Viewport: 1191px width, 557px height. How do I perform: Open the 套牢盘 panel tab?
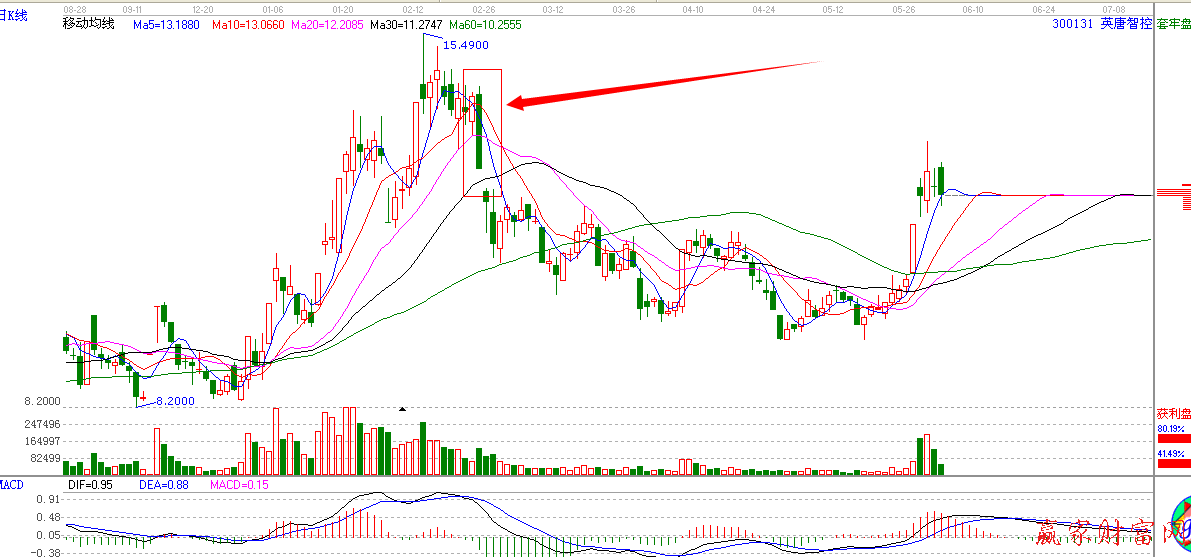tap(1172, 23)
